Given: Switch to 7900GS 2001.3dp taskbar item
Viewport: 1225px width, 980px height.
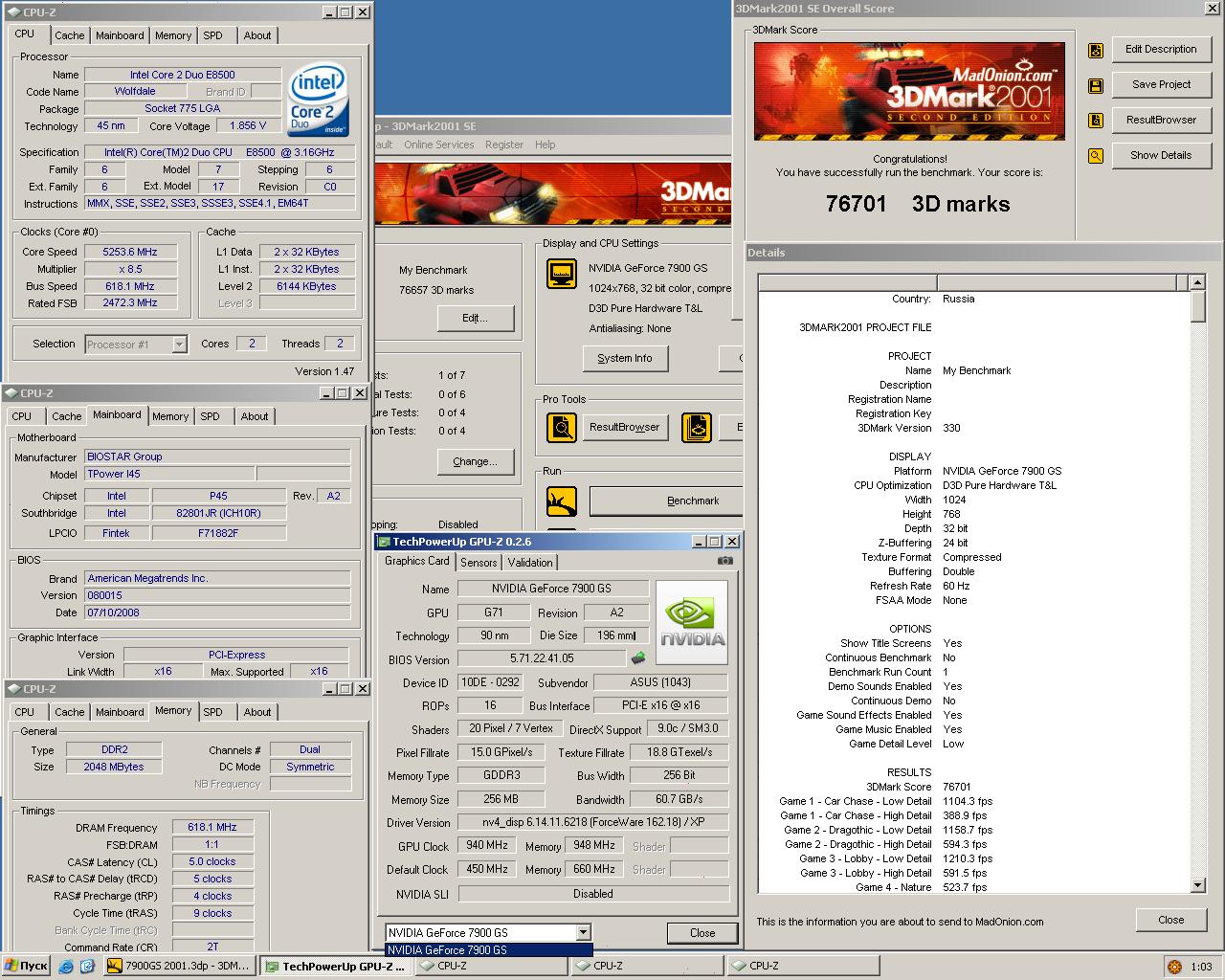Looking at the screenshot, I should click(x=179, y=967).
